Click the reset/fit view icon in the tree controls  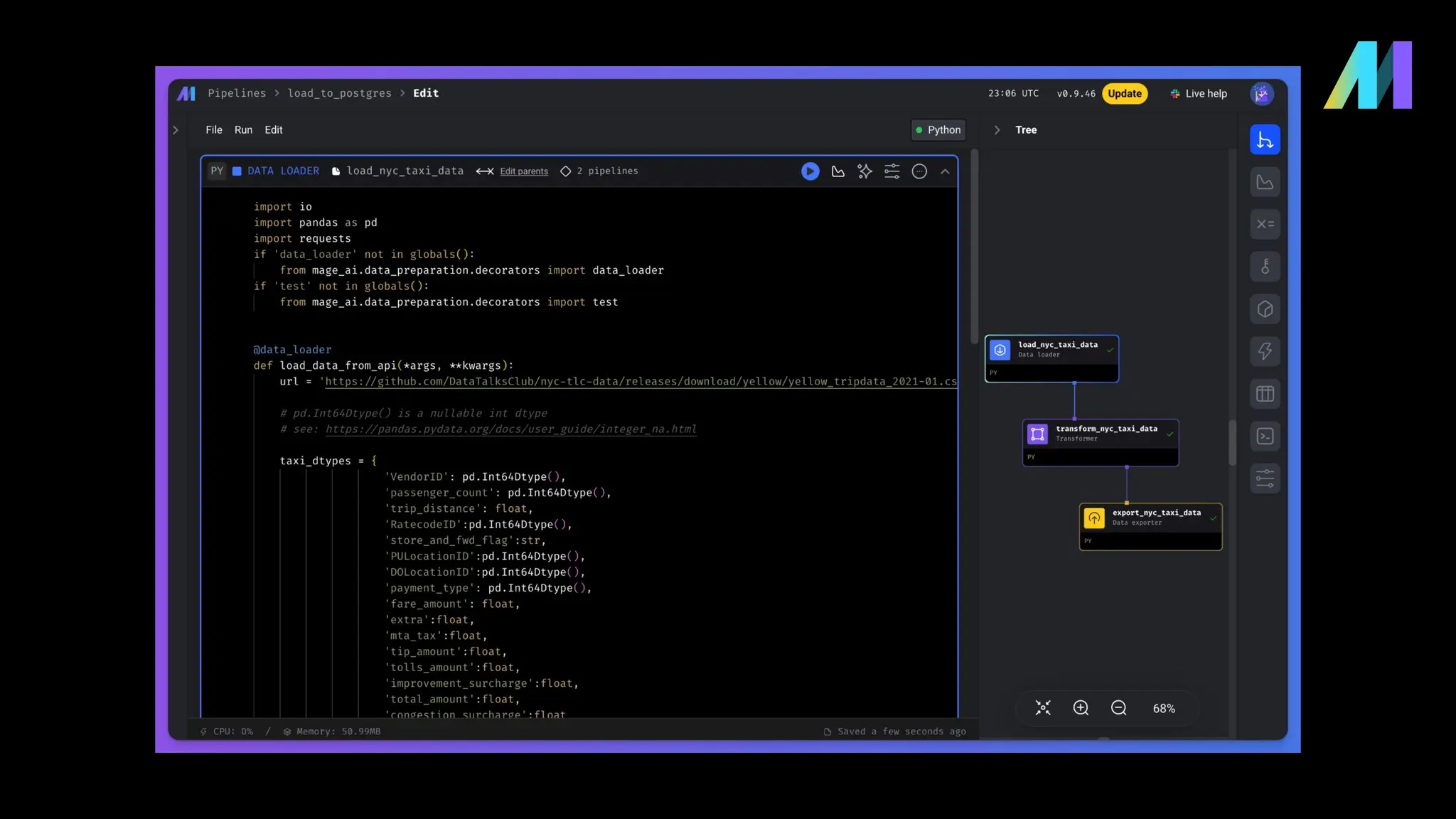(x=1043, y=708)
